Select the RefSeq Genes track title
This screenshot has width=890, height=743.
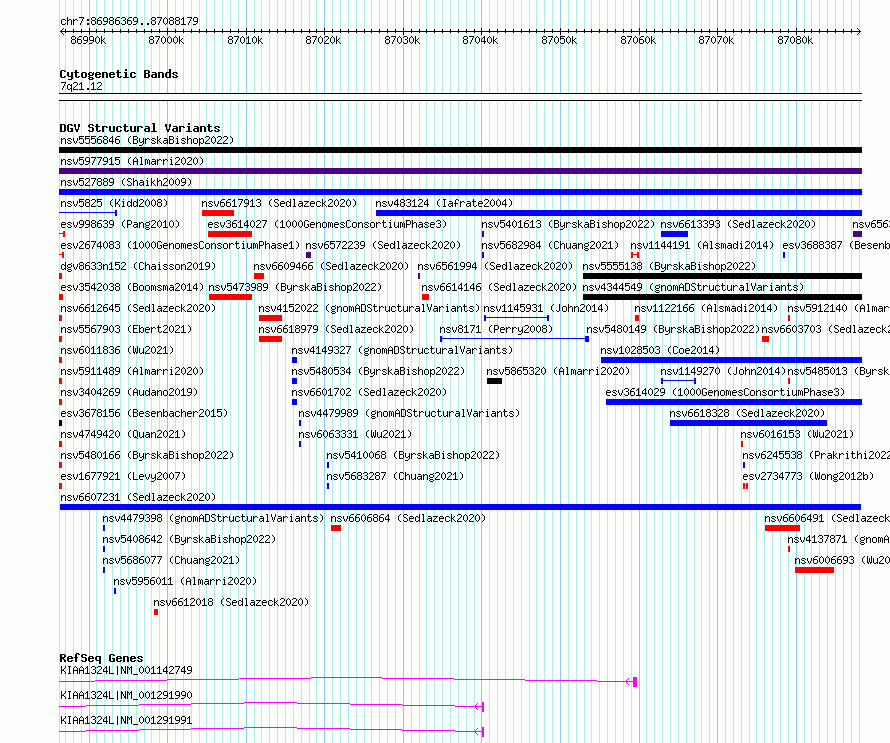coord(101,658)
